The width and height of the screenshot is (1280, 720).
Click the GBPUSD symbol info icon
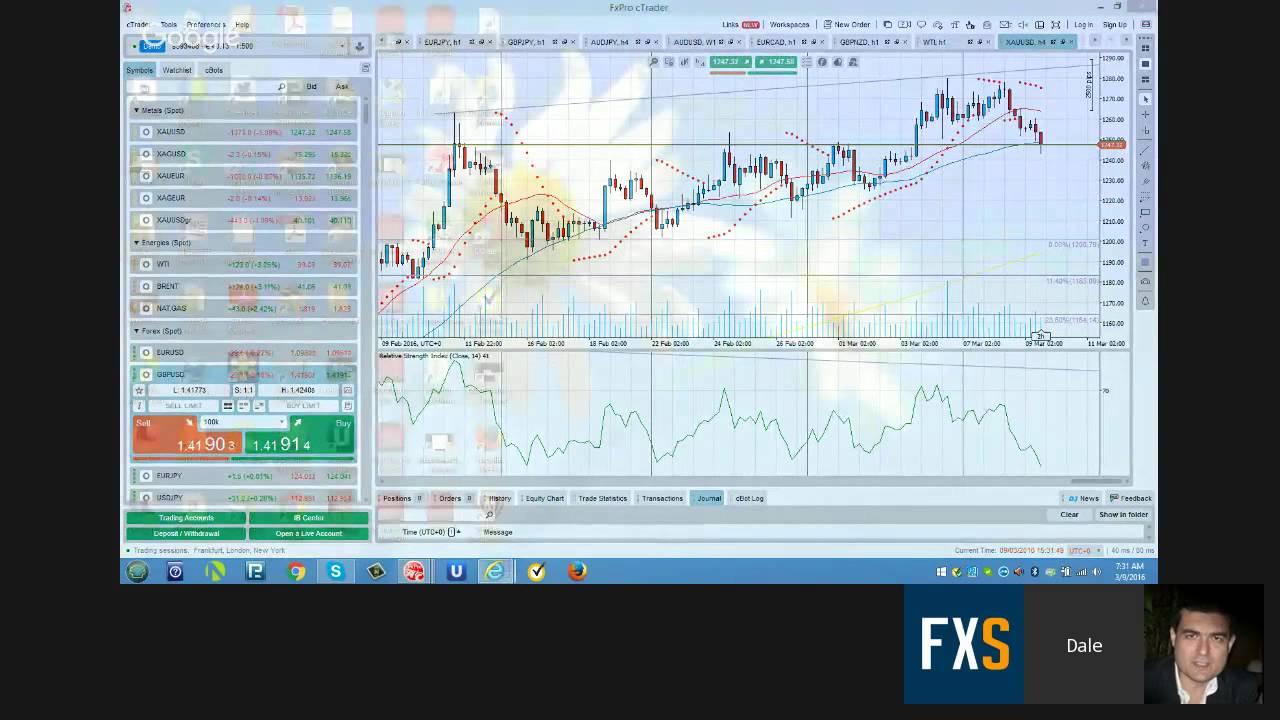coord(139,406)
